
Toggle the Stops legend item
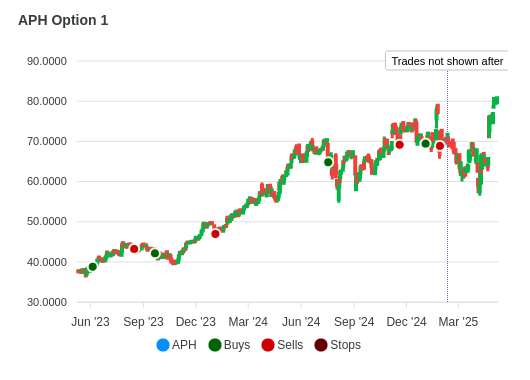338,345
